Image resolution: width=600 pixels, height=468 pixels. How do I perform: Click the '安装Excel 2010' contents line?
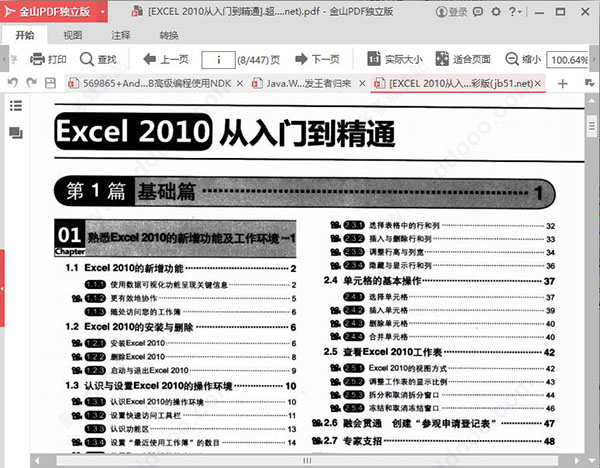pyautogui.click(x=184, y=343)
